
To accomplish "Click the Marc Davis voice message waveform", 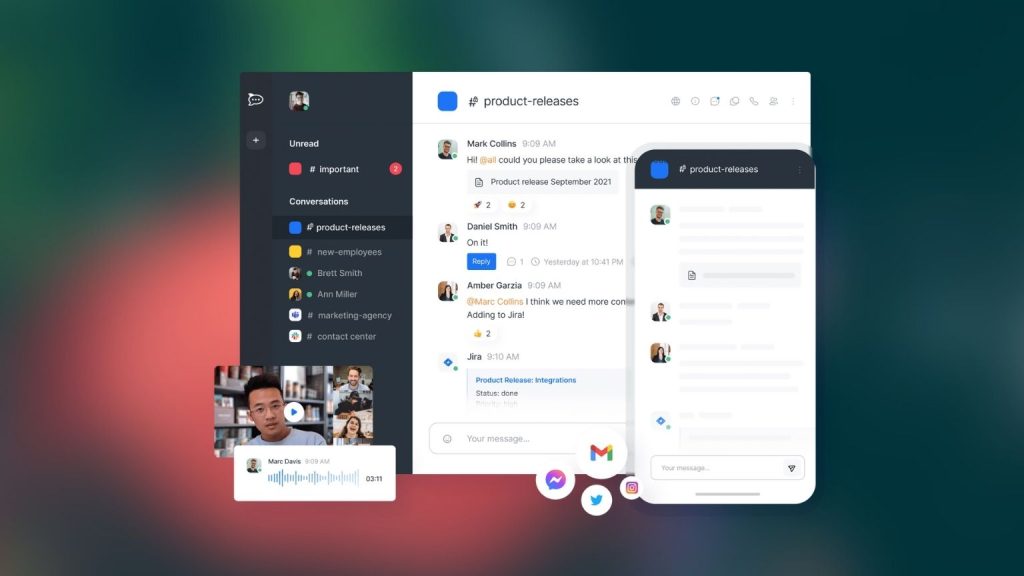I will (x=313, y=478).
